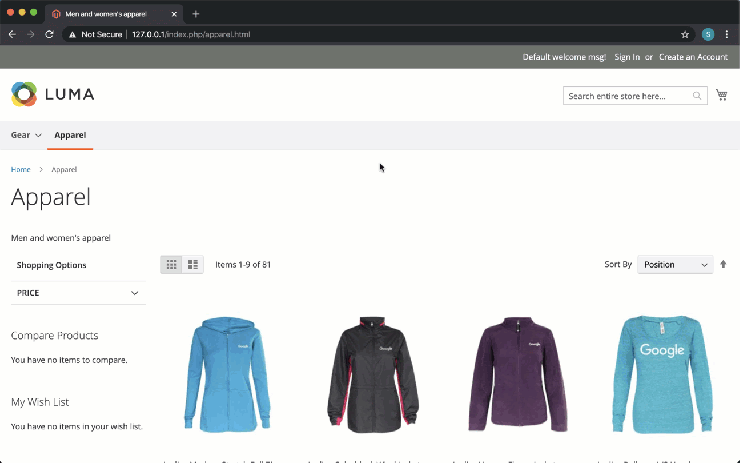The height and width of the screenshot is (463, 740).
Task: Click the shopping cart icon
Action: 721,95
